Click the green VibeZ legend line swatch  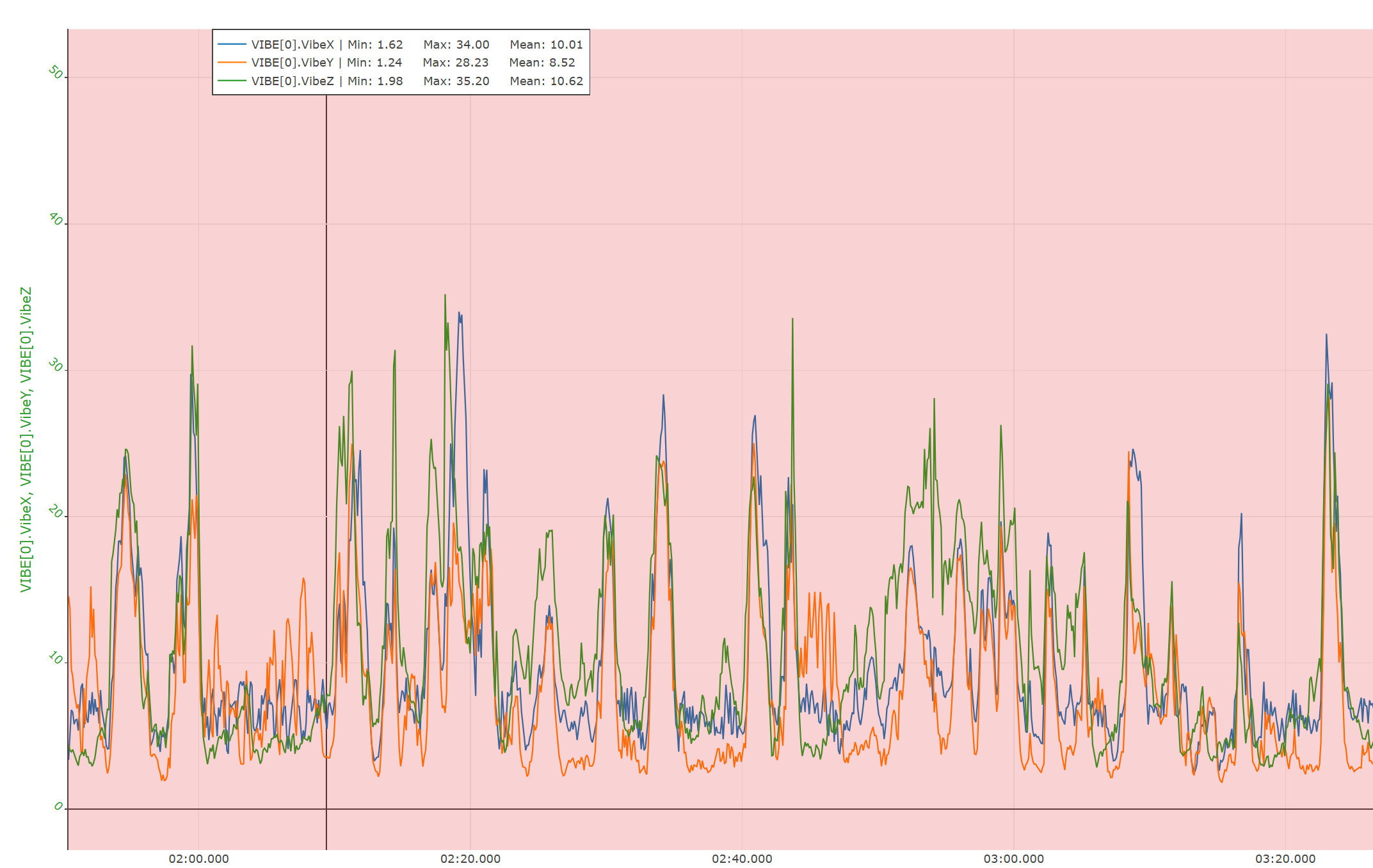[x=232, y=81]
